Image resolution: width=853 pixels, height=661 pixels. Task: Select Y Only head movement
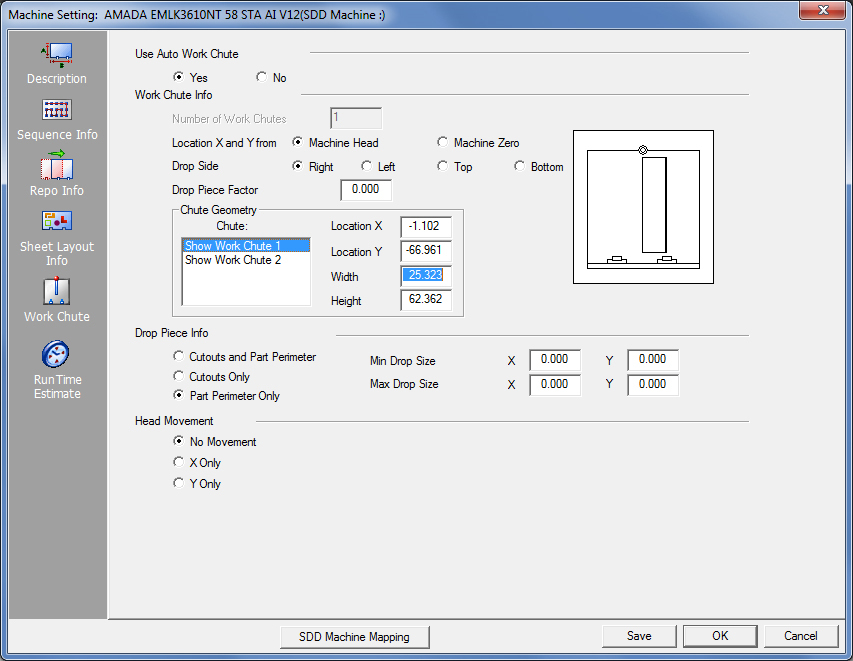[x=178, y=483]
